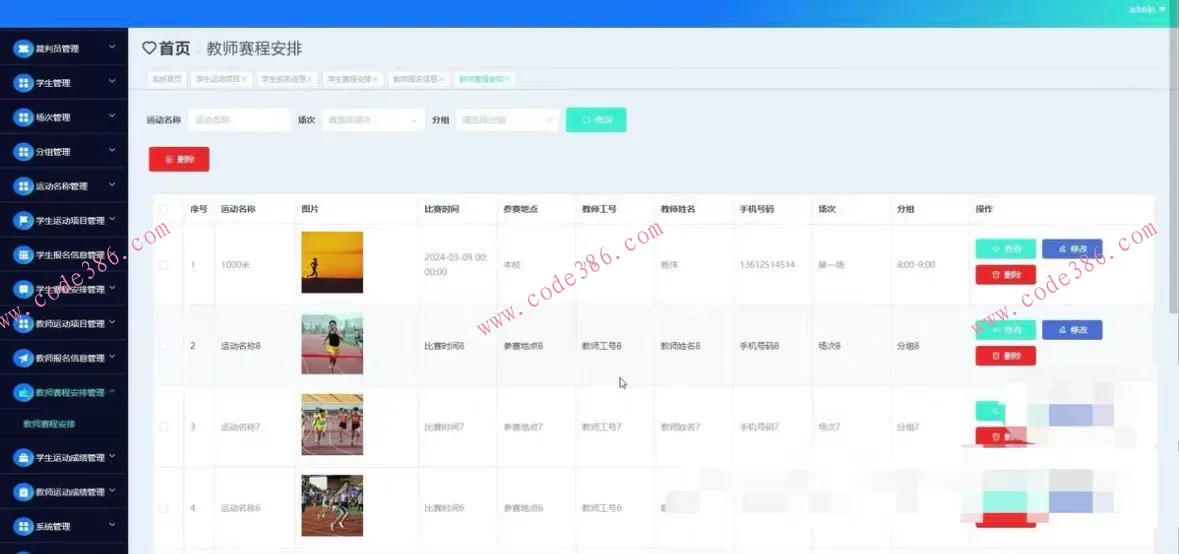Close the 学生报名信息 tab
Viewport: 1179px width, 554px height.
(x=309, y=79)
